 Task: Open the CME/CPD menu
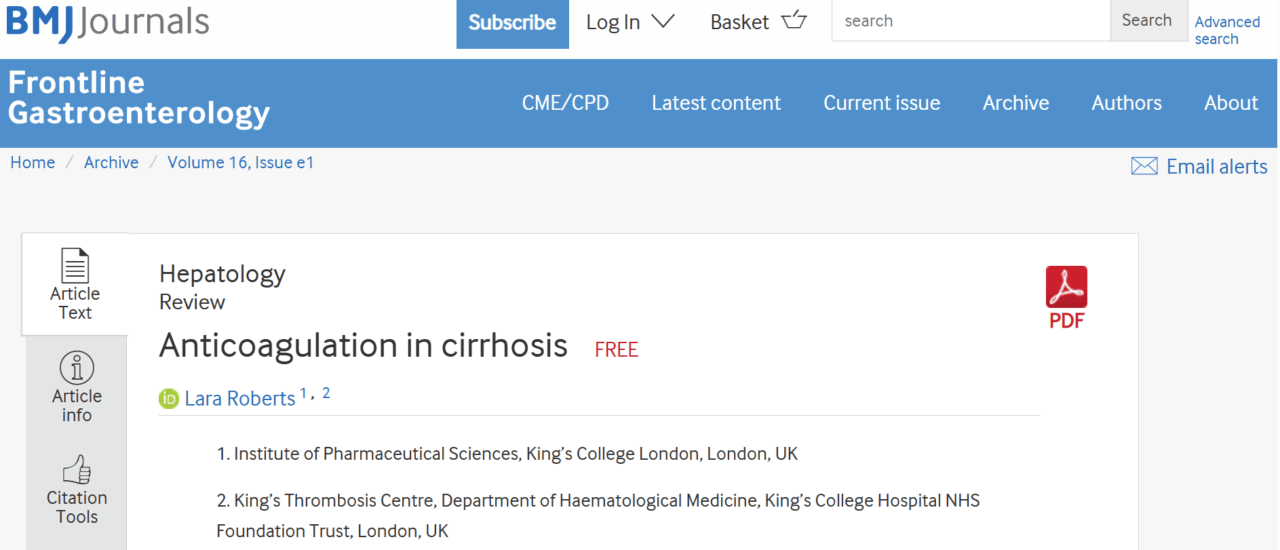565,103
